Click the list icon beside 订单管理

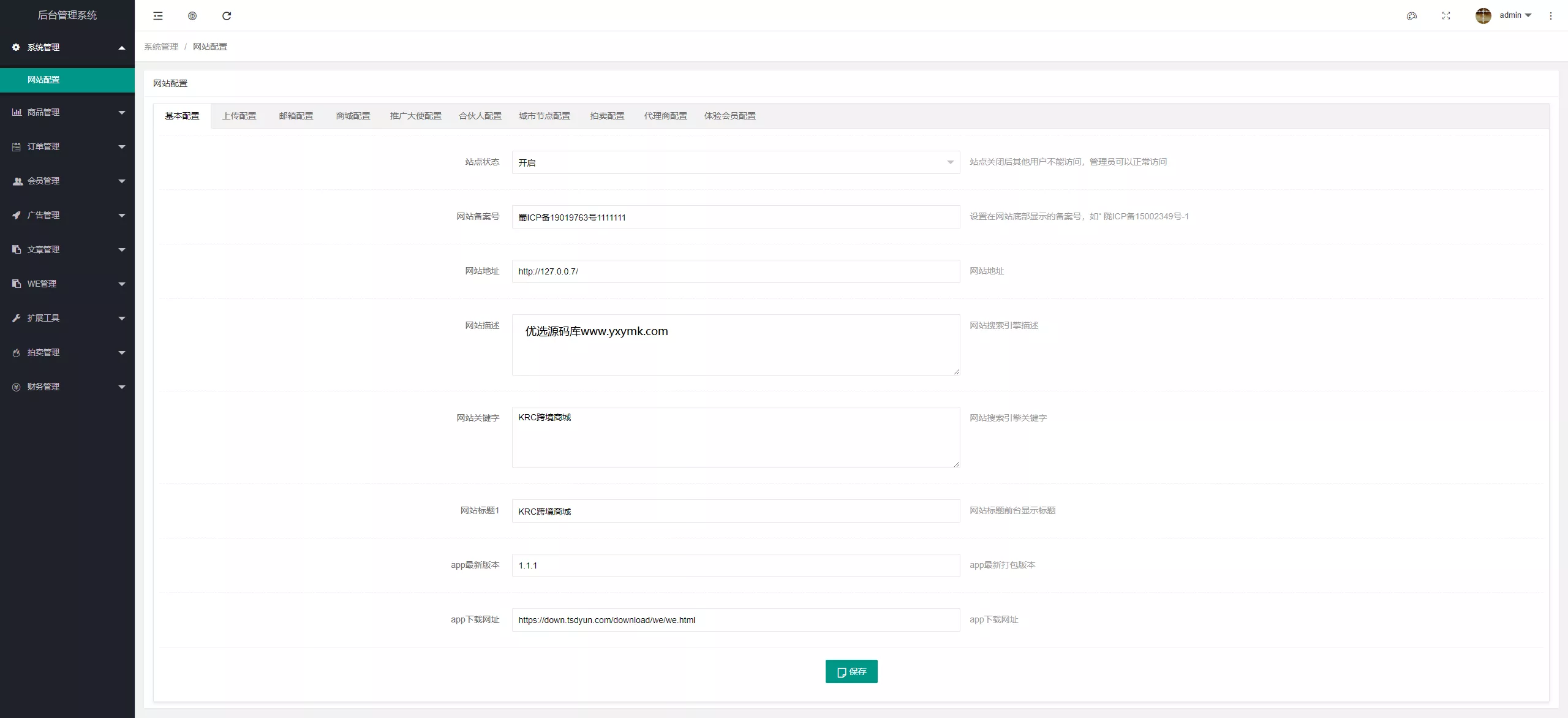17,146
